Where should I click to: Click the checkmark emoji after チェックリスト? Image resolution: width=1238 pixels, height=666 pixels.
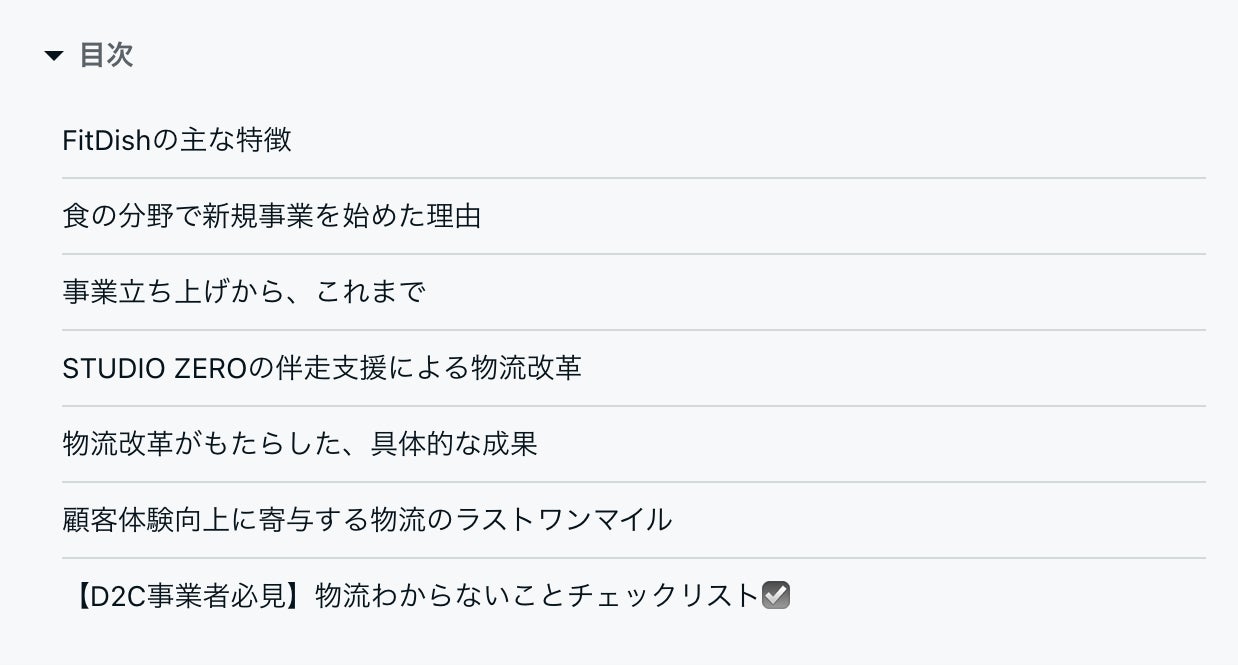click(776, 596)
